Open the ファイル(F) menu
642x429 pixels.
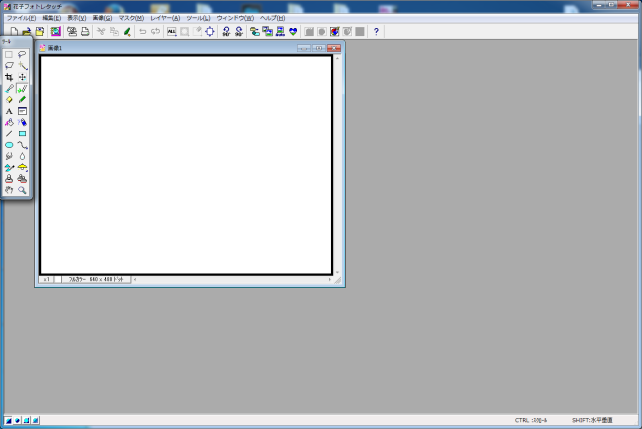pyautogui.click(x=21, y=18)
